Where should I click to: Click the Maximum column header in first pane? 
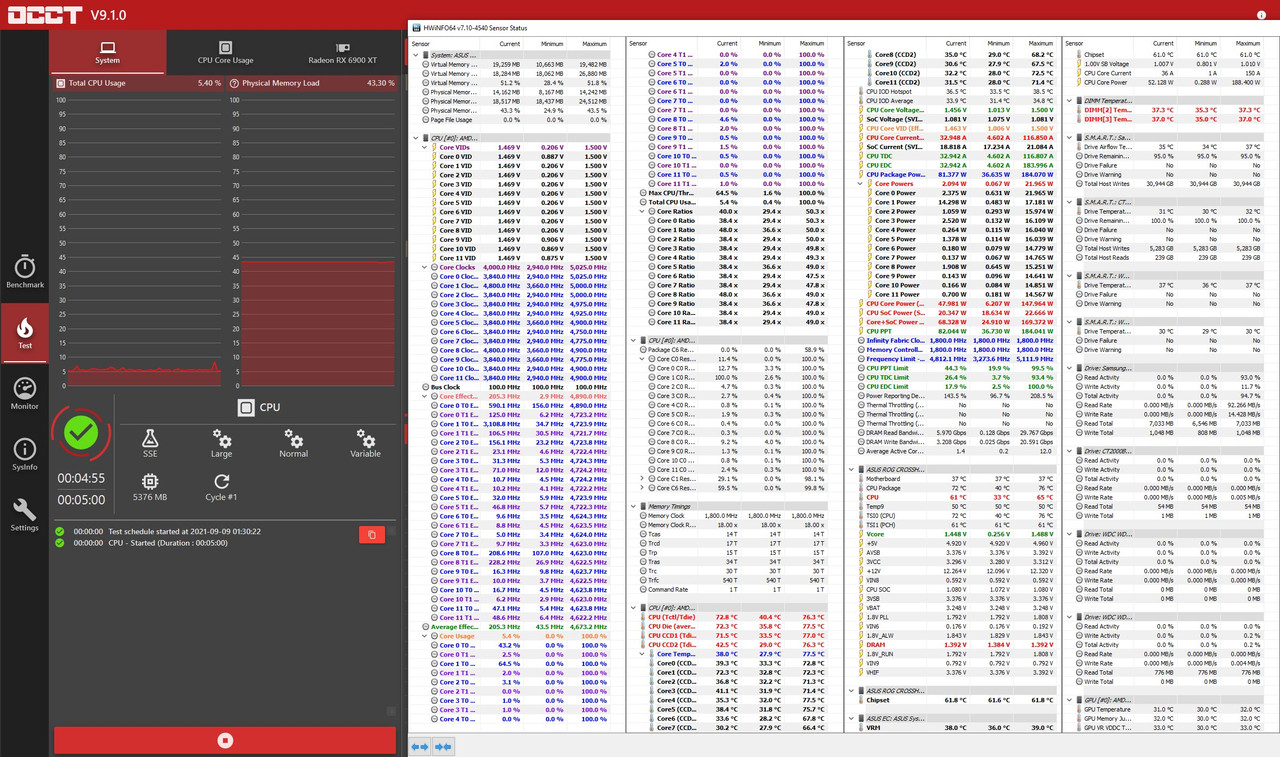pyautogui.click(x=590, y=44)
